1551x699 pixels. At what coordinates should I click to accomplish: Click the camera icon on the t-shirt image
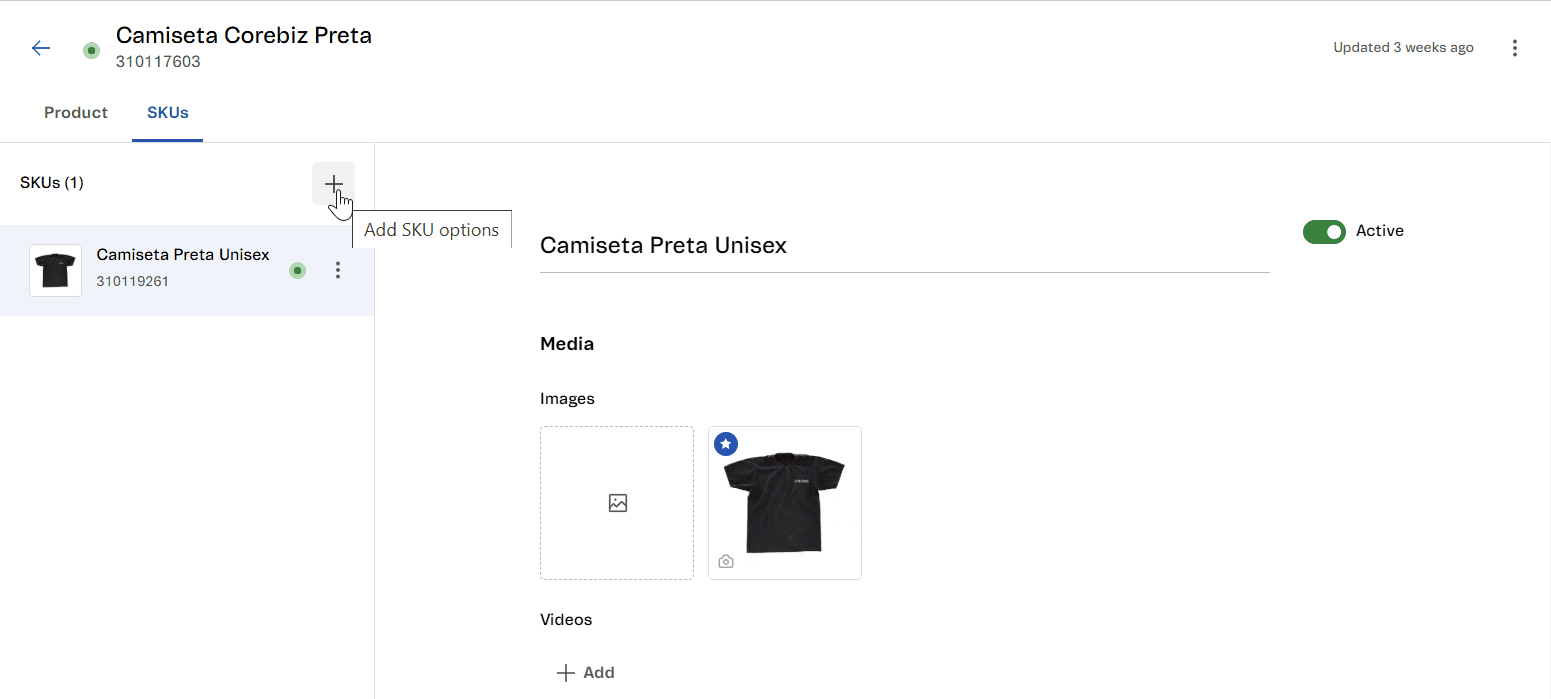click(x=726, y=562)
